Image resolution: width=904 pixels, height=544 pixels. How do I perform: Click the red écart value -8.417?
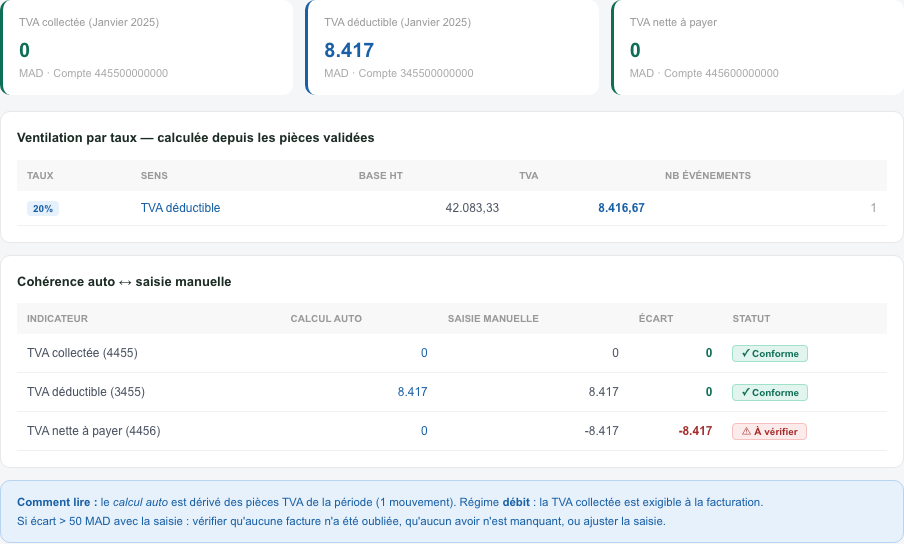point(695,431)
